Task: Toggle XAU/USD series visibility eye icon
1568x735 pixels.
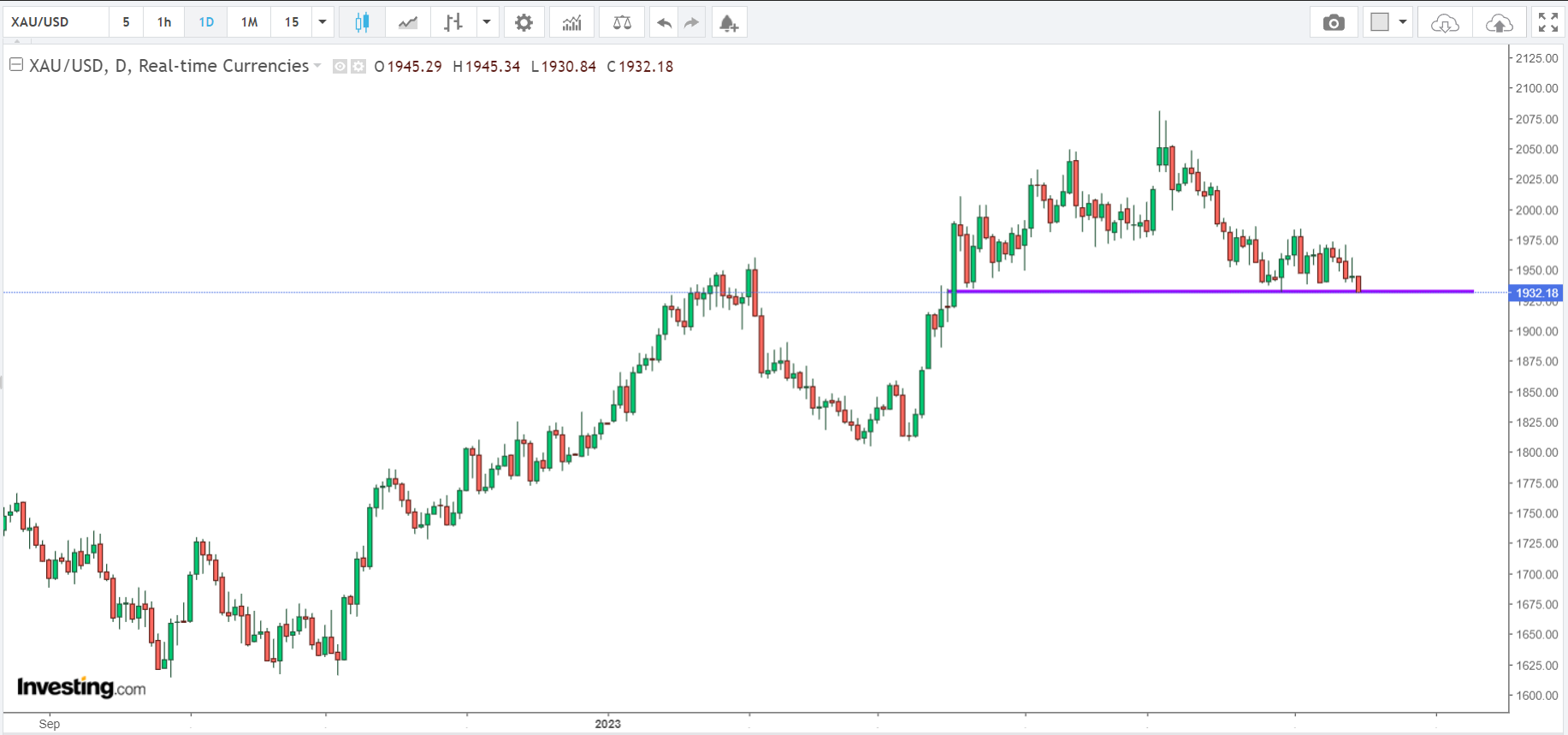Action: pyautogui.click(x=340, y=67)
